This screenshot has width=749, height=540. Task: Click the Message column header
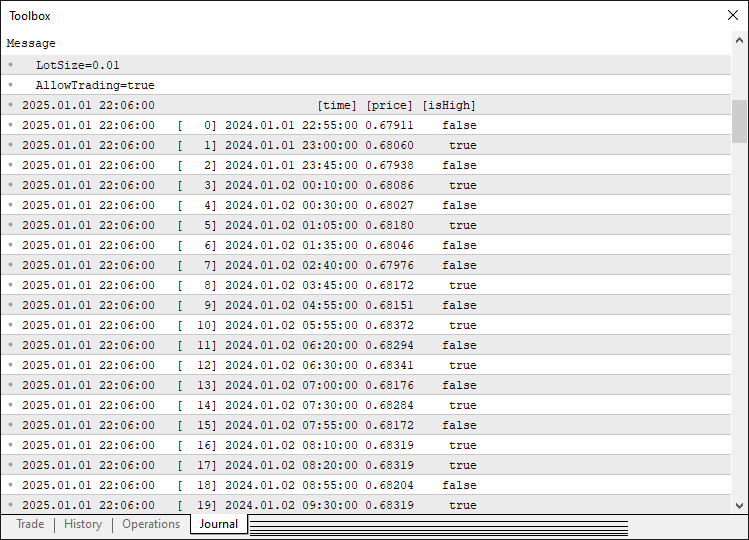click(x=31, y=43)
